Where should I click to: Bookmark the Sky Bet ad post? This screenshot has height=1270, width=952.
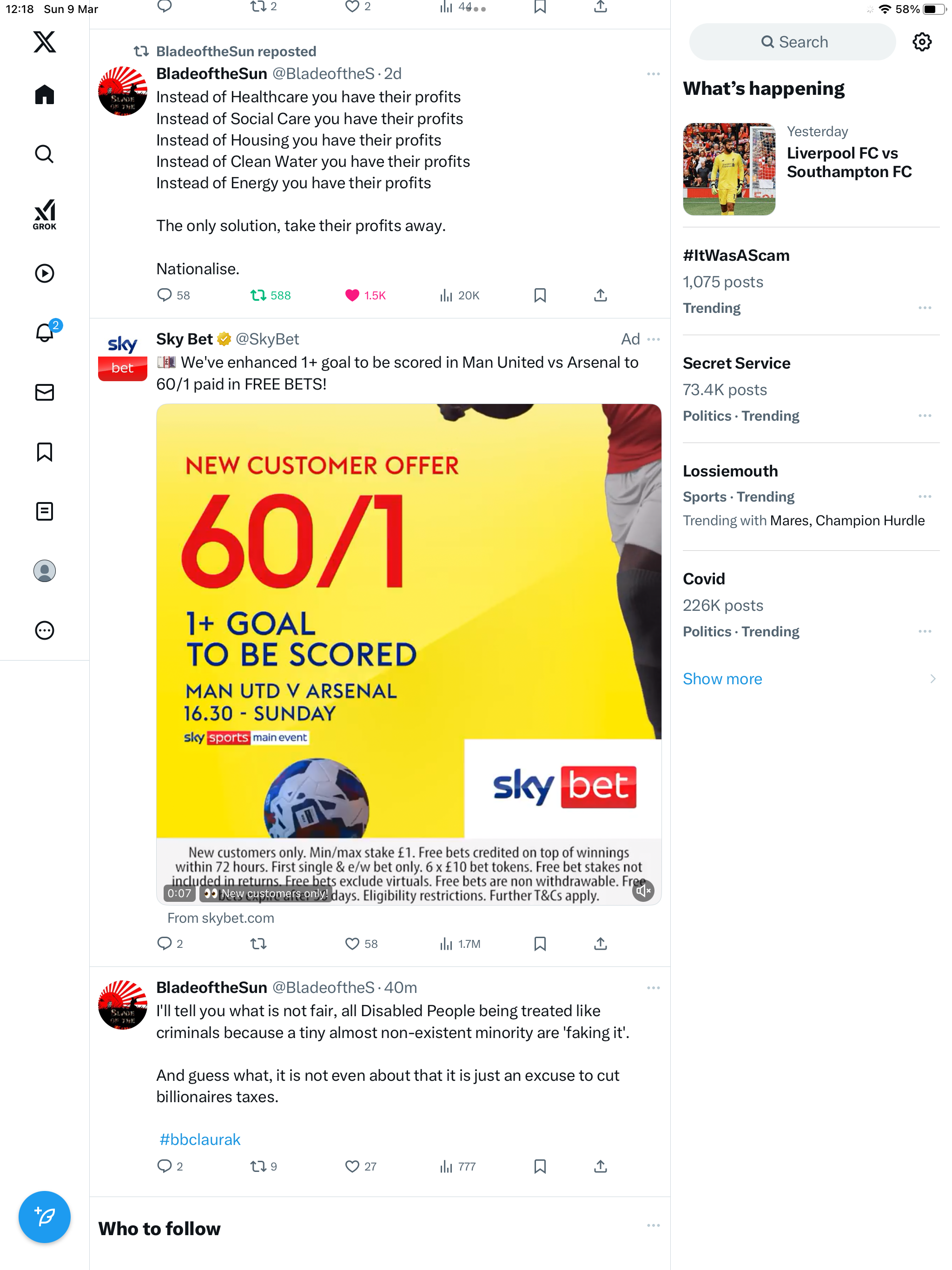pyautogui.click(x=540, y=944)
